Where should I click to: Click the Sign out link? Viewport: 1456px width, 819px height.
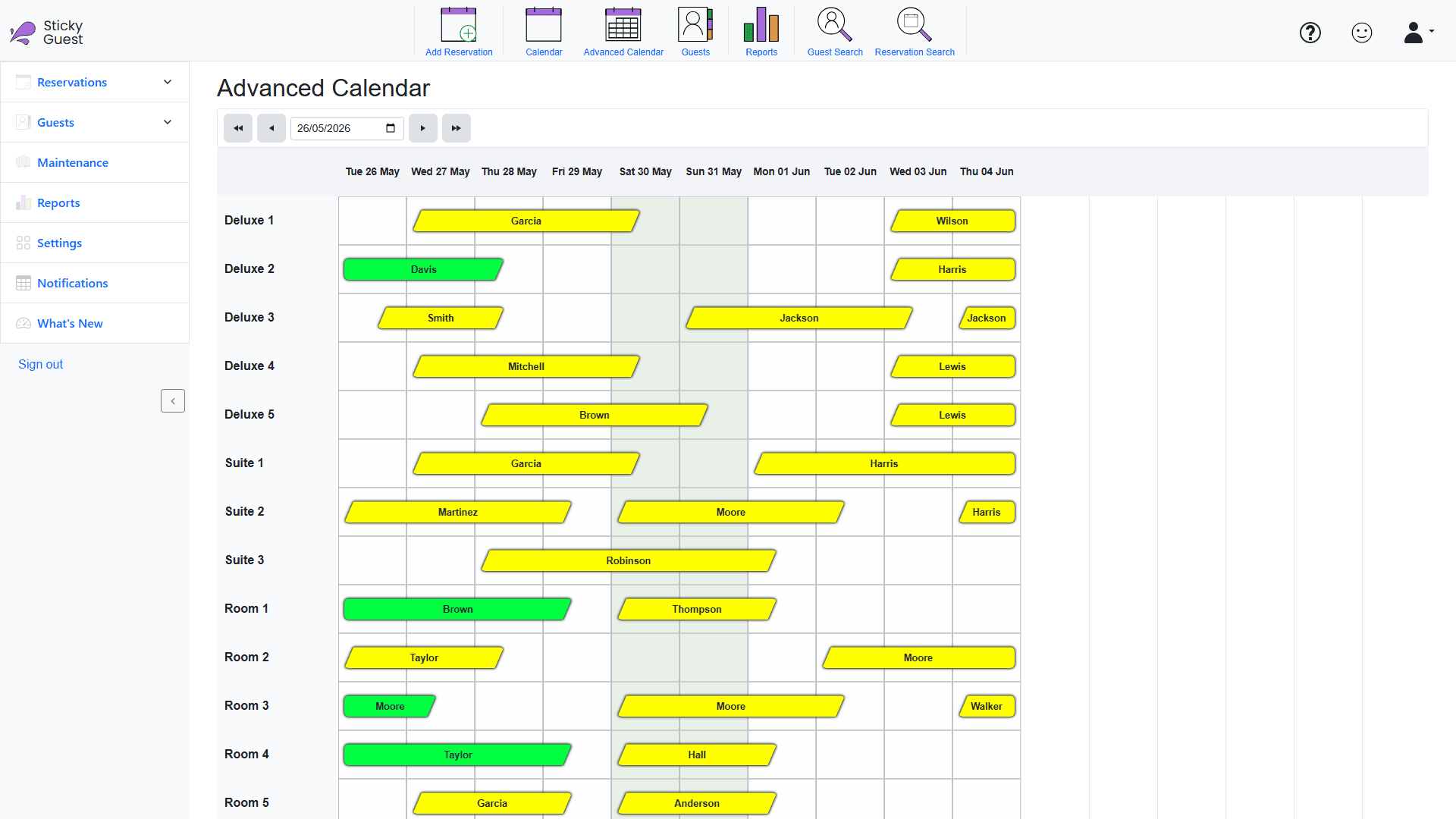click(x=41, y=364)
